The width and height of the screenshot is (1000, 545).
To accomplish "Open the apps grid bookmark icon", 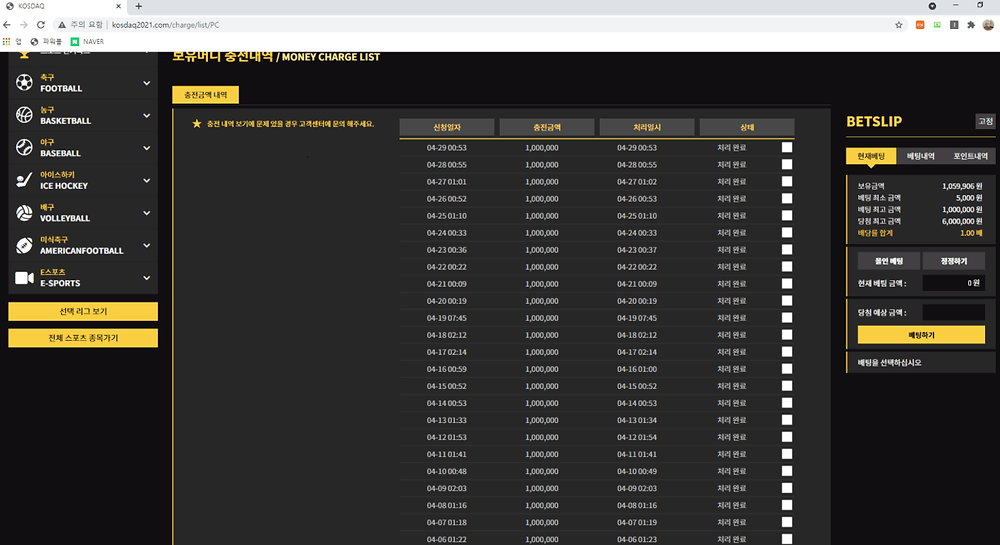I will coord(6,41).
